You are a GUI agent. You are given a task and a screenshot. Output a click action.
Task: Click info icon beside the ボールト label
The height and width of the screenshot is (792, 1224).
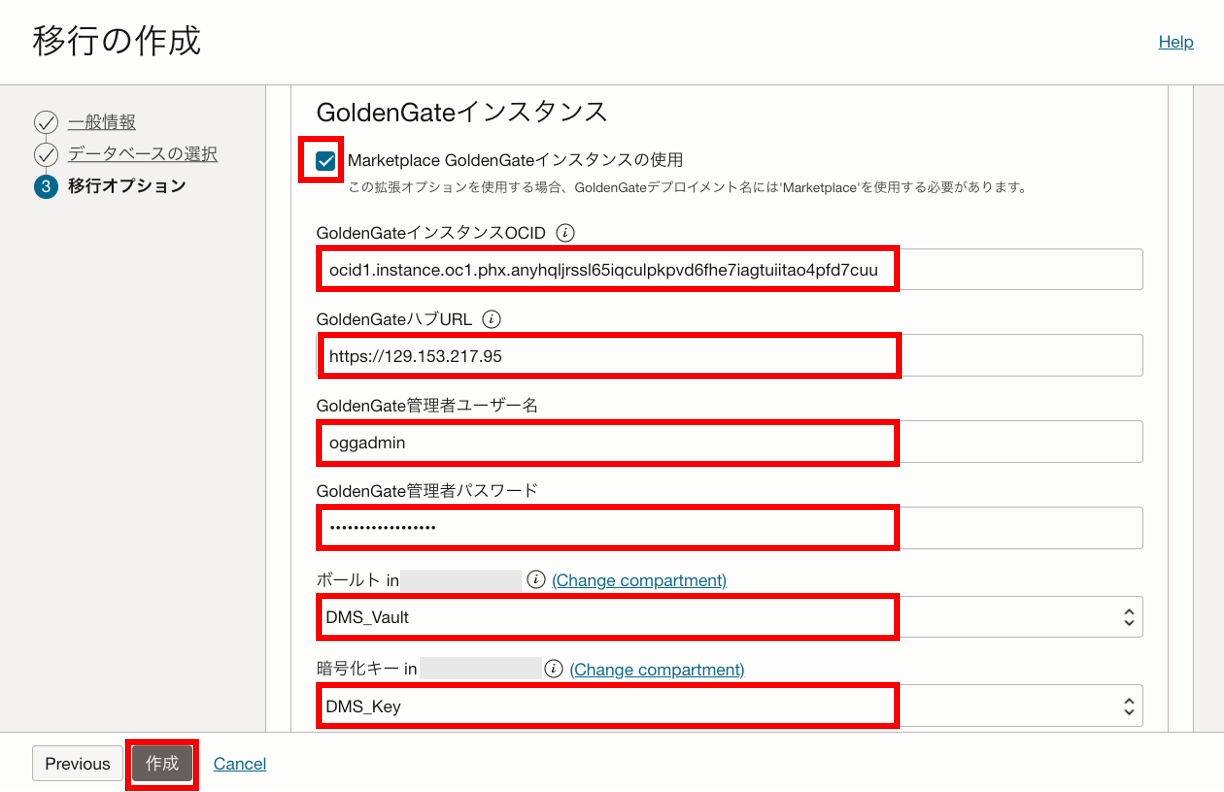[536, 580]
